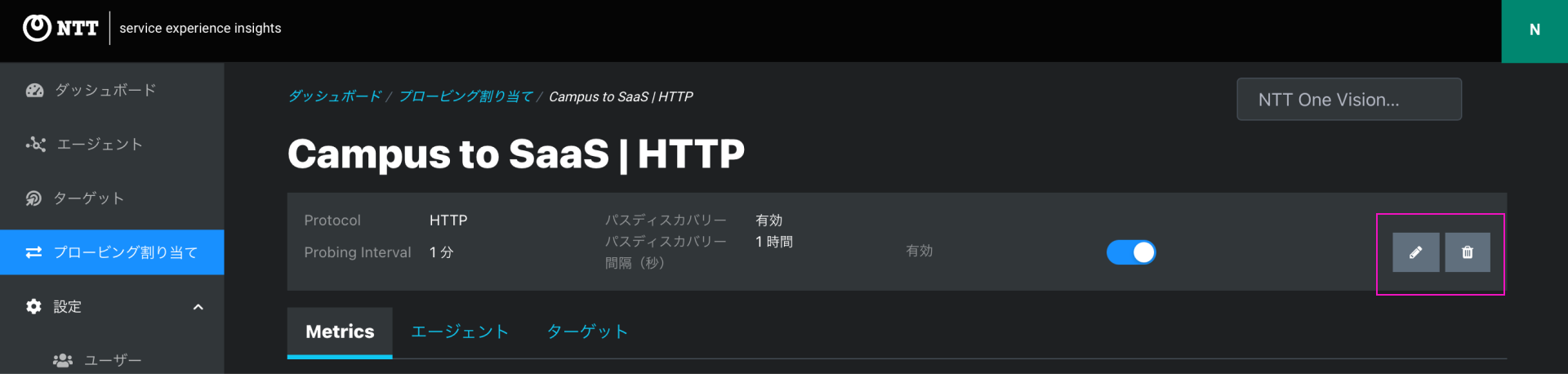This screenshot has width=1568, height=374.
Task: Open the NTT One Vision dropdown
Action: click(1349, 100)
